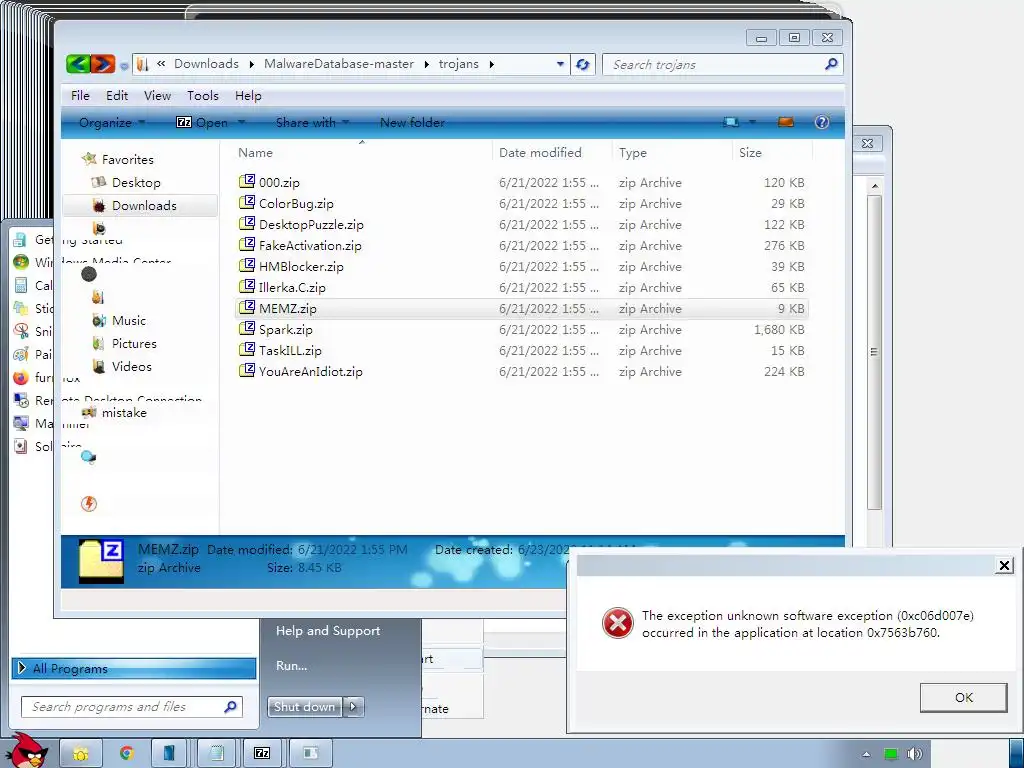Viewport: 1024px width, 768px height.
Task: Click the Pictures library icon
Action: [x=99, y=344]
